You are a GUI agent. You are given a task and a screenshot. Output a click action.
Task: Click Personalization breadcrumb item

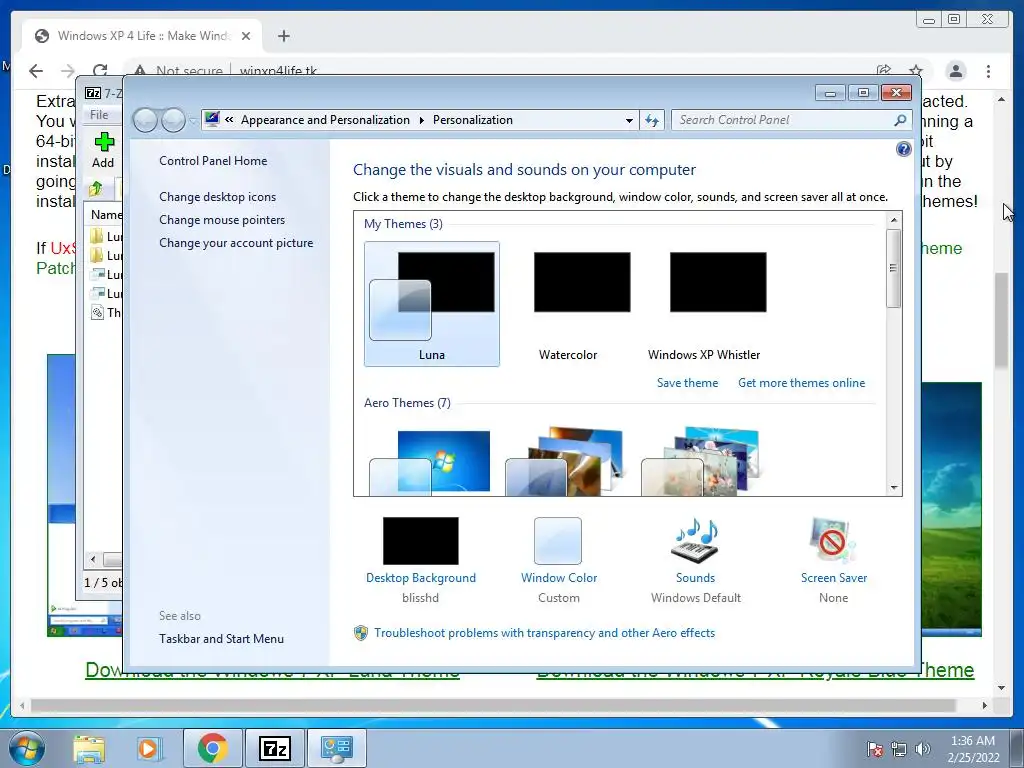point(473,120)
